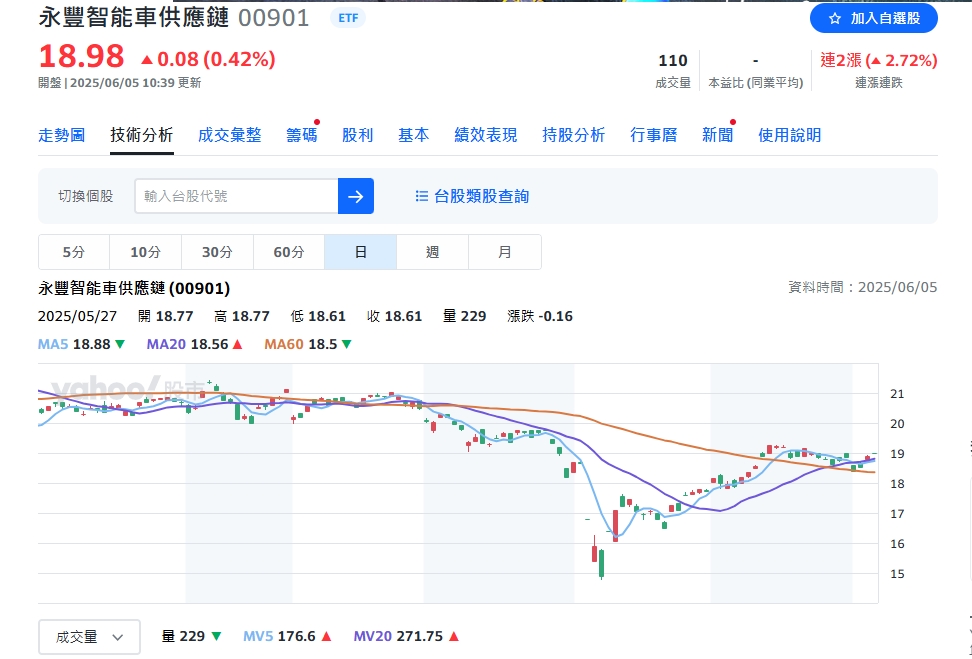Open the 新聞 tab
This screenshot has height=659, width=972.
click(x=717, y=135)
